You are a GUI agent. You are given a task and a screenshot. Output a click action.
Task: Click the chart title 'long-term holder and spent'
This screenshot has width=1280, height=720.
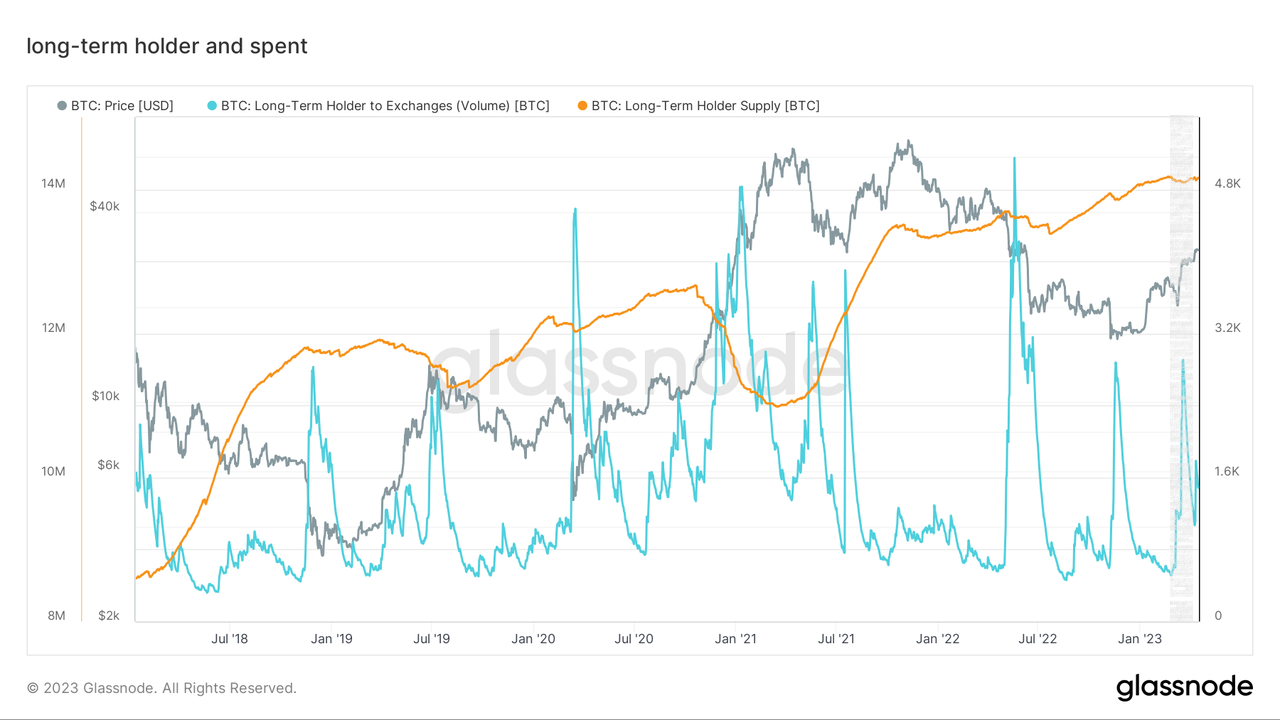click(x=167, y=45)
